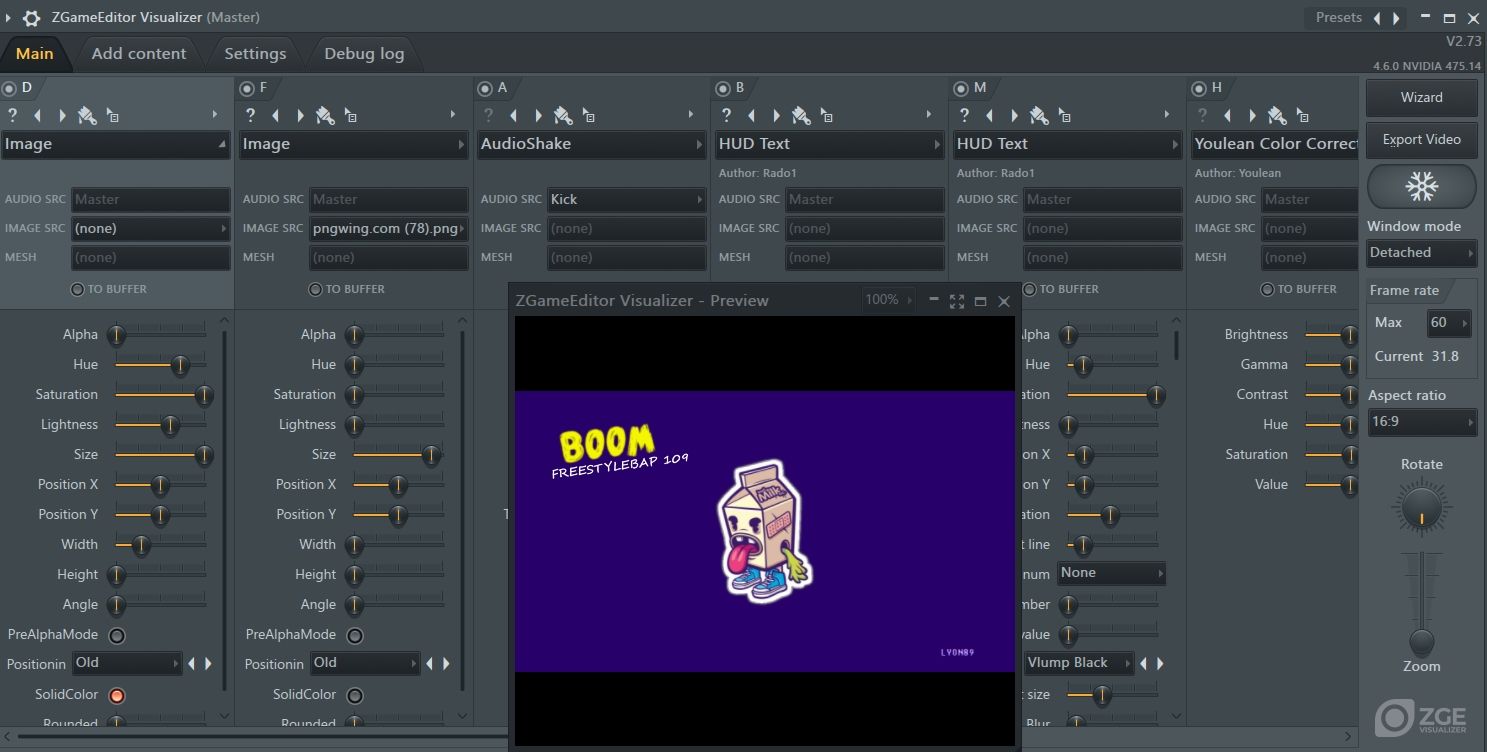Open the plugin options gear icon
Image resolution: width=1487 pixels, height=752 pixels.
[31, 17]
